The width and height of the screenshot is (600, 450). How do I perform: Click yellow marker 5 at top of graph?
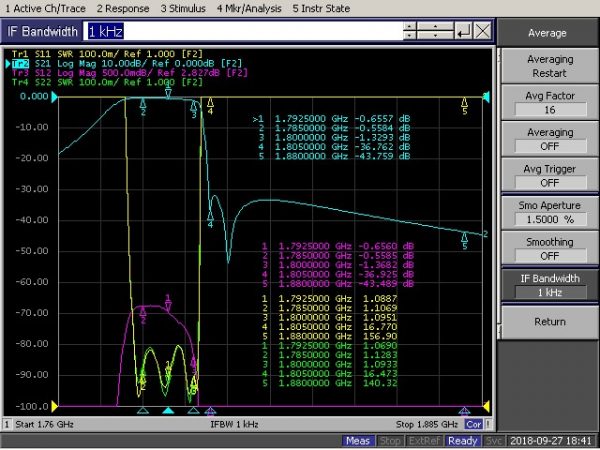[x=464, y=106]
